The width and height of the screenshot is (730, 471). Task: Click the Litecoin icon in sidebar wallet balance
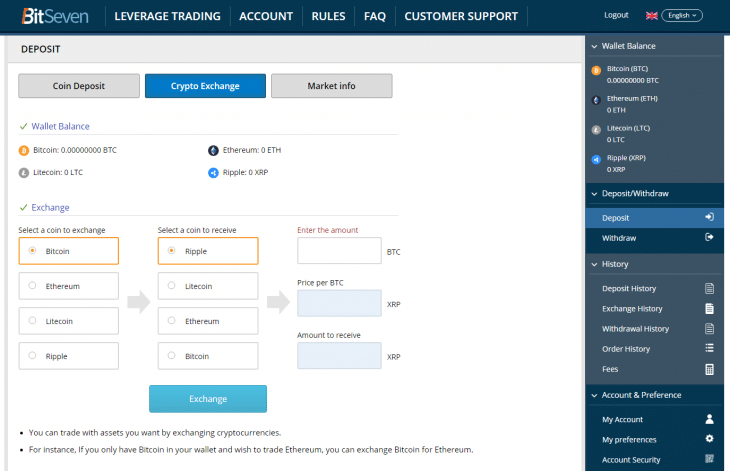pos(596,130)
